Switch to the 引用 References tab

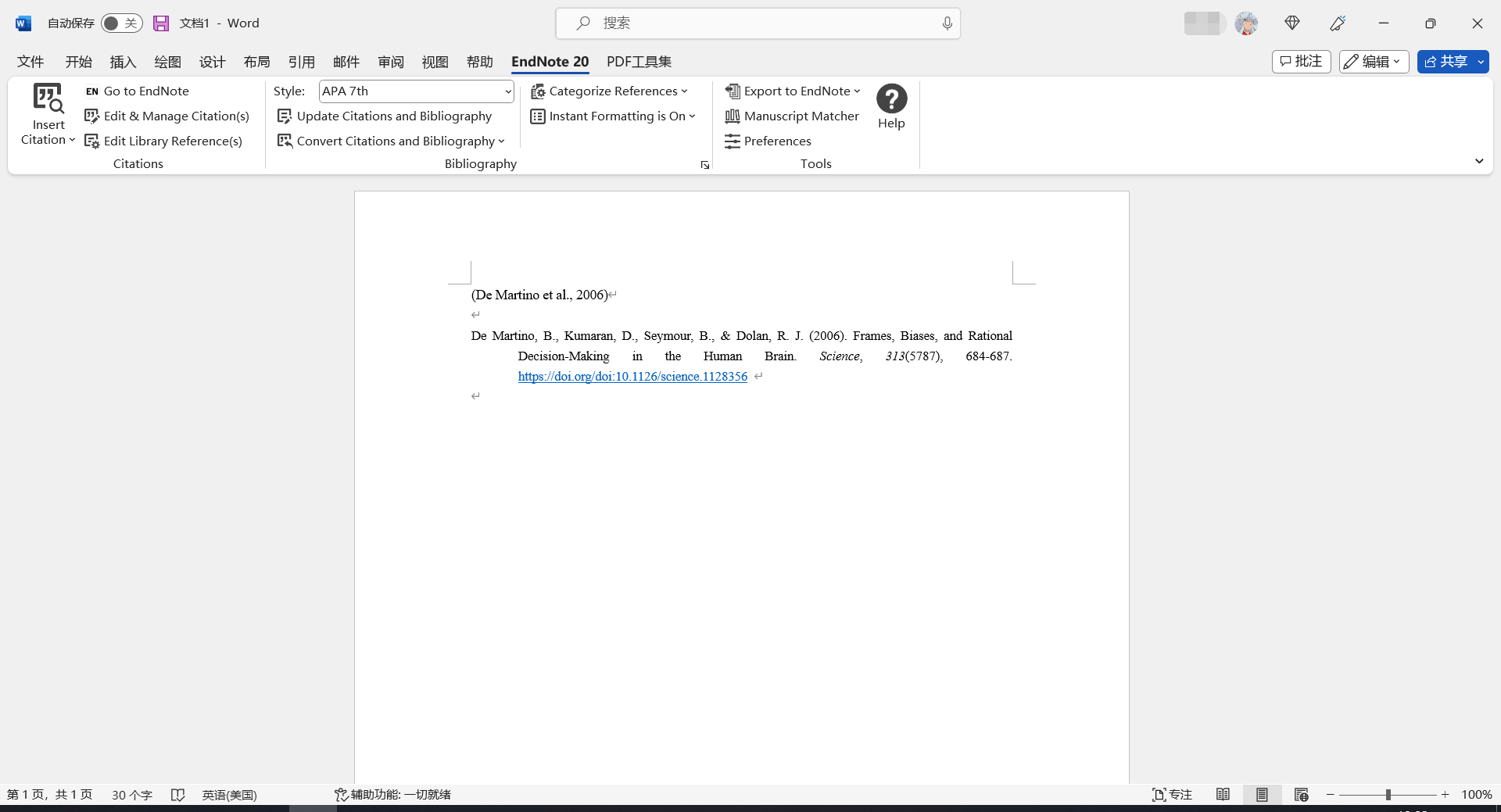pos(301,62)
